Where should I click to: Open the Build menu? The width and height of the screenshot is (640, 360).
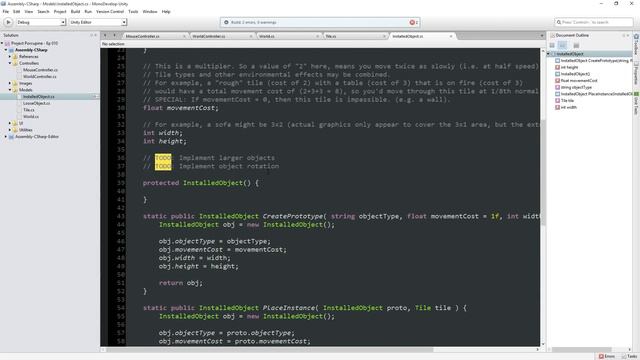(75, 11)
